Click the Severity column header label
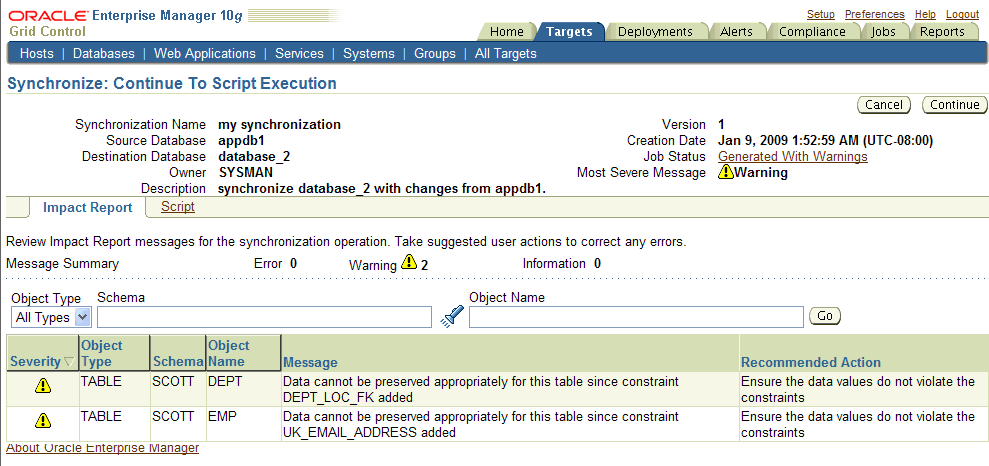 (x=36, y=362)
